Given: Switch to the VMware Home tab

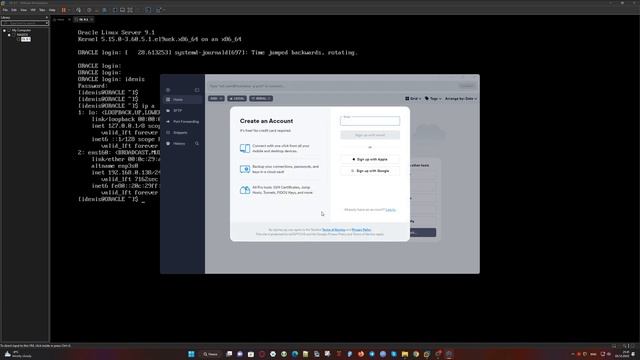Looking at the screenshot, I should pyautogui.click(x=61, y=20).
